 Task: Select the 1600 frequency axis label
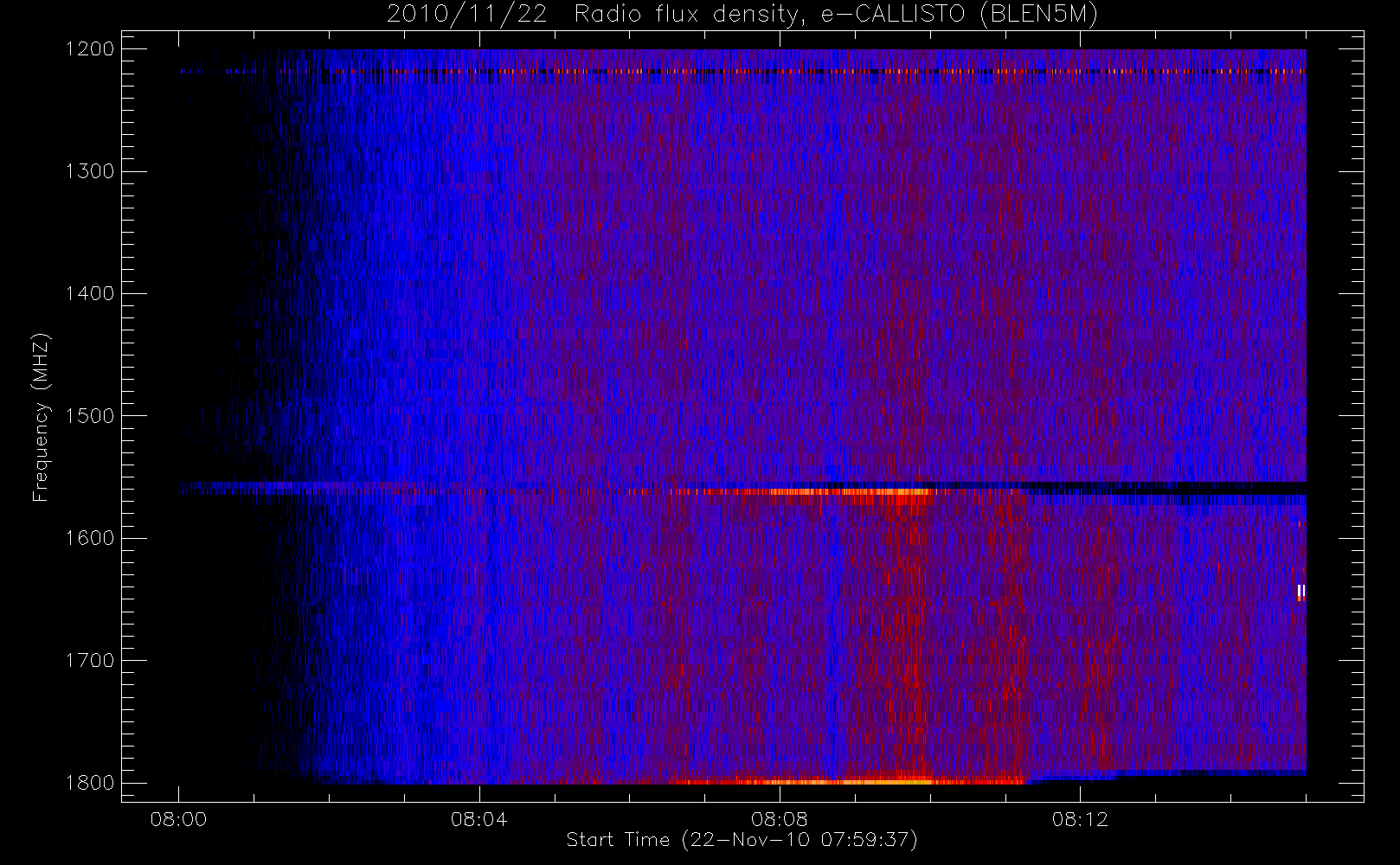[90, 538]
